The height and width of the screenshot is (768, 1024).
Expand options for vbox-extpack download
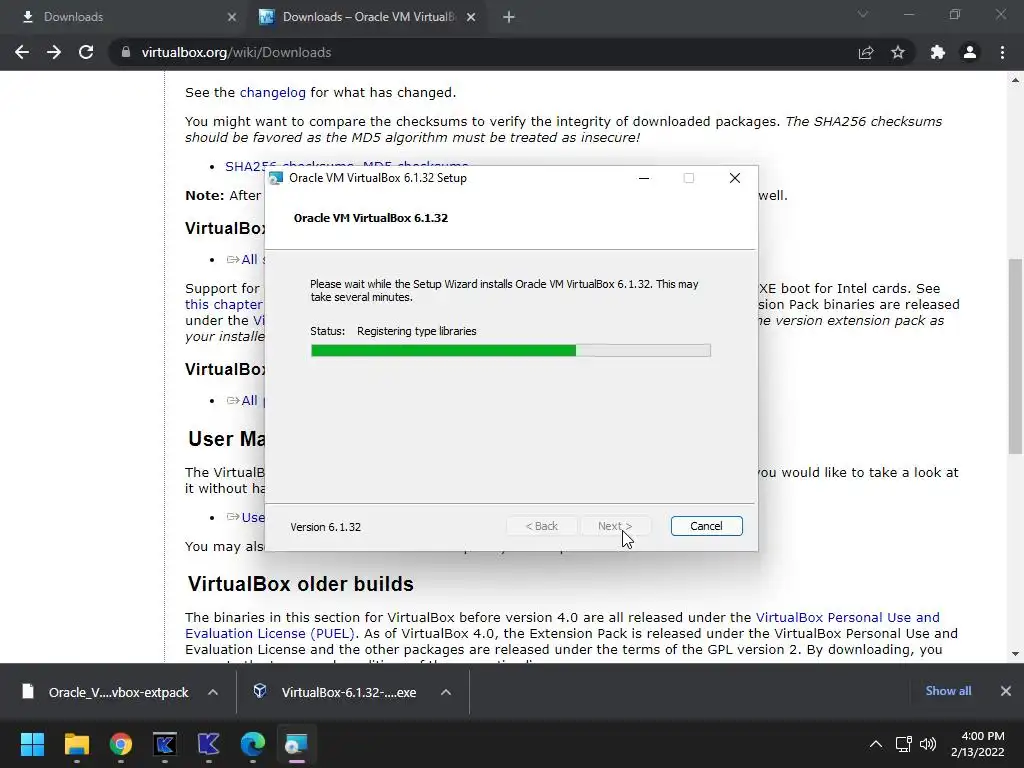tap(213, 692)
